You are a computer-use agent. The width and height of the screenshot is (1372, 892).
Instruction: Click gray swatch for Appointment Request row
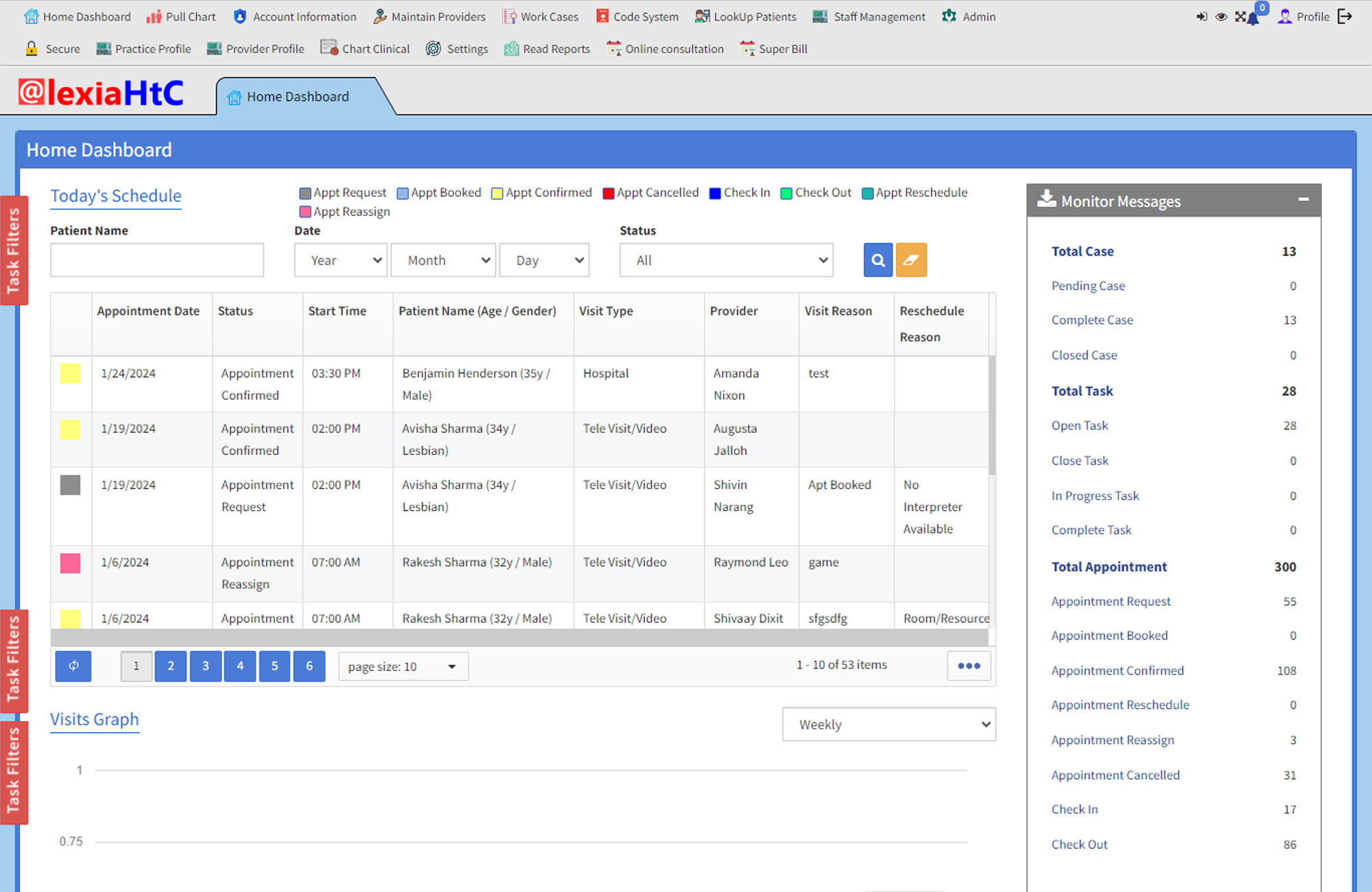point(70,485)
